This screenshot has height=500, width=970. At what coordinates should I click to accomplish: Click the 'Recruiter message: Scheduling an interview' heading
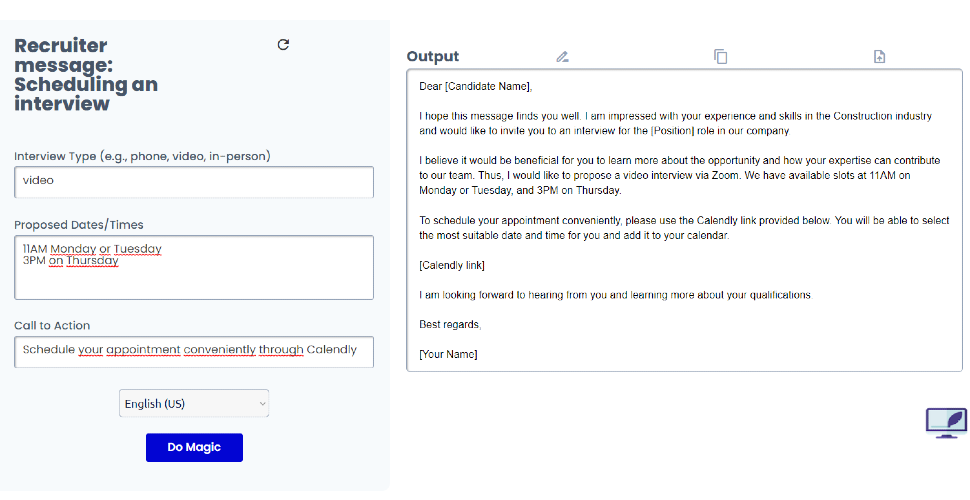pos(86,74)
